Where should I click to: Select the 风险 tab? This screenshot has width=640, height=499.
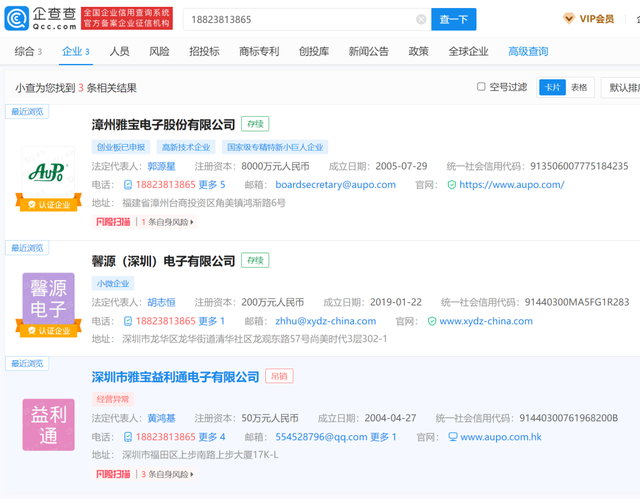159,51
